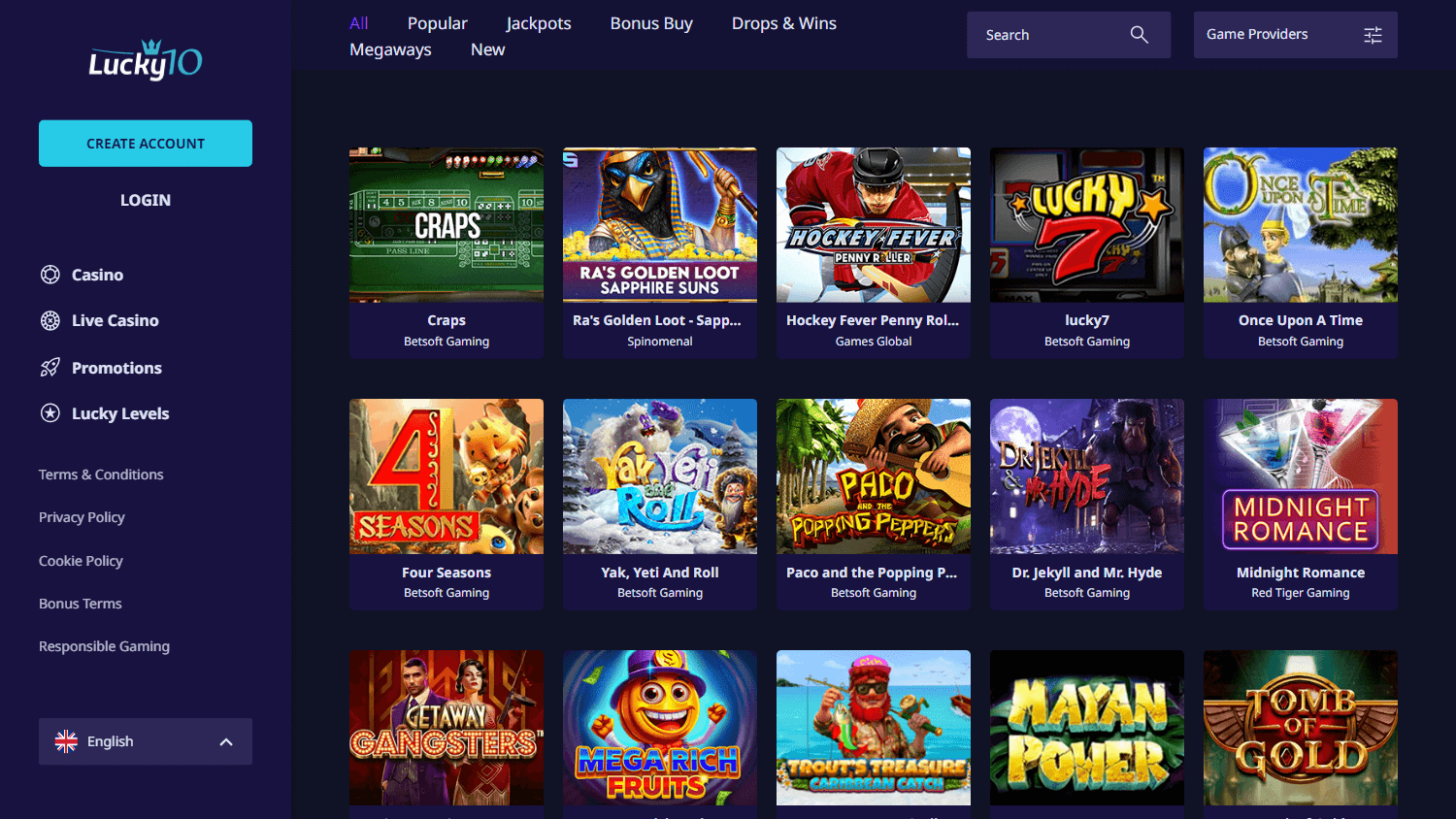Open the Casino menu entry
The height and width of the screenshot is (819, 1456).
[x=97, y=275]
